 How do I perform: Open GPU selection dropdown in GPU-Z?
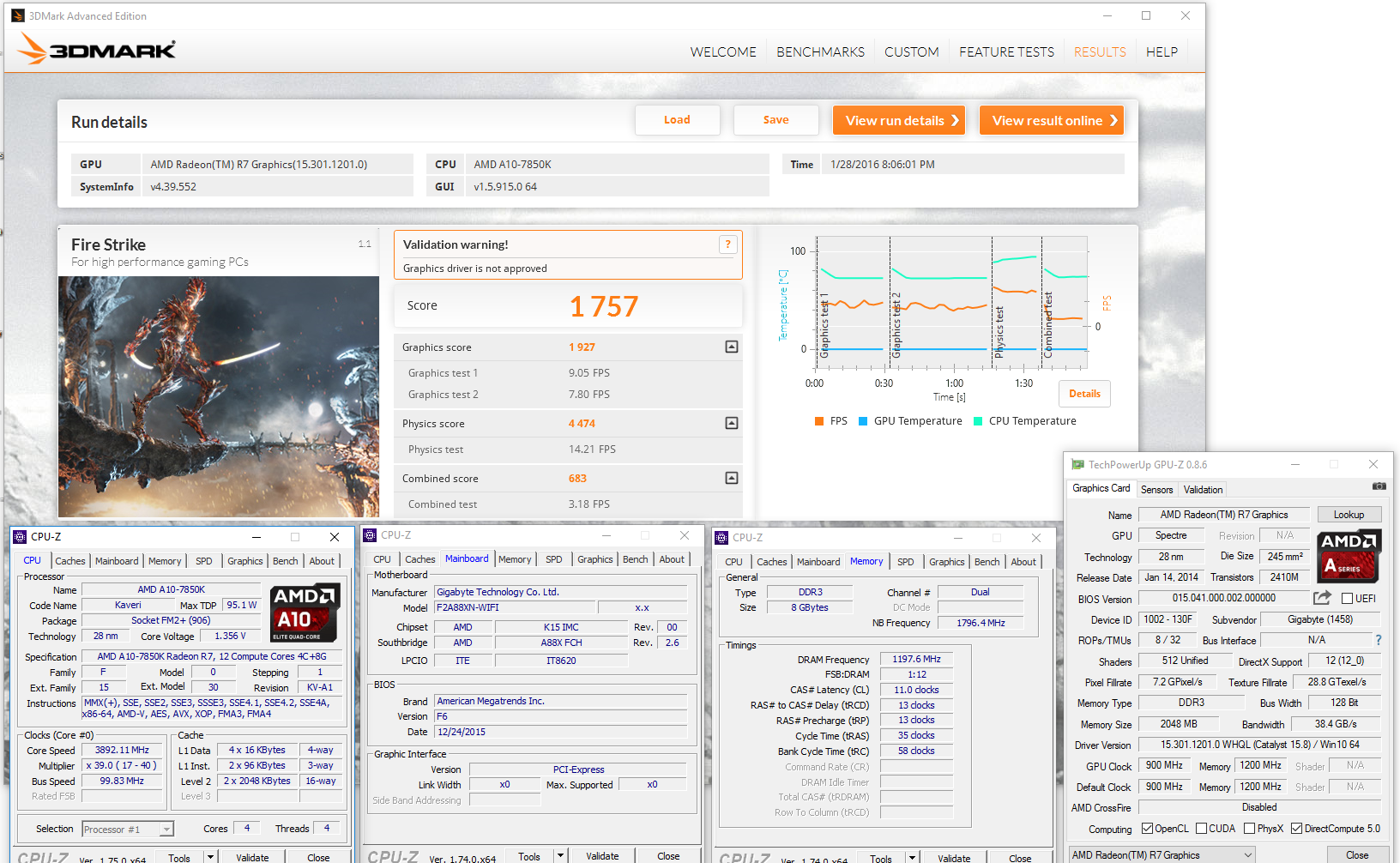coord(1162,855)
